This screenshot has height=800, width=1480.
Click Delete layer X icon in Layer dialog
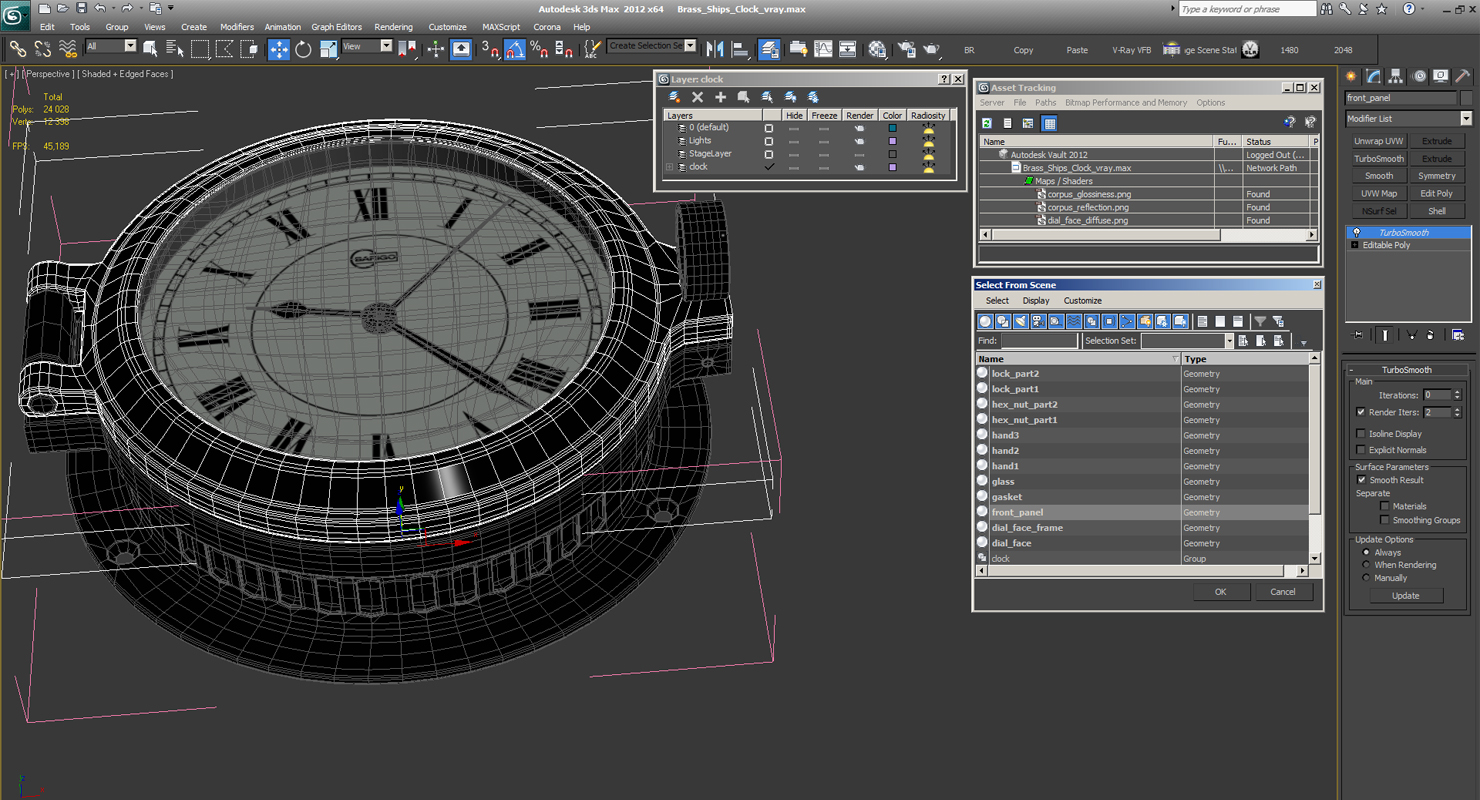pyautogui.click(x=698, y=97)
